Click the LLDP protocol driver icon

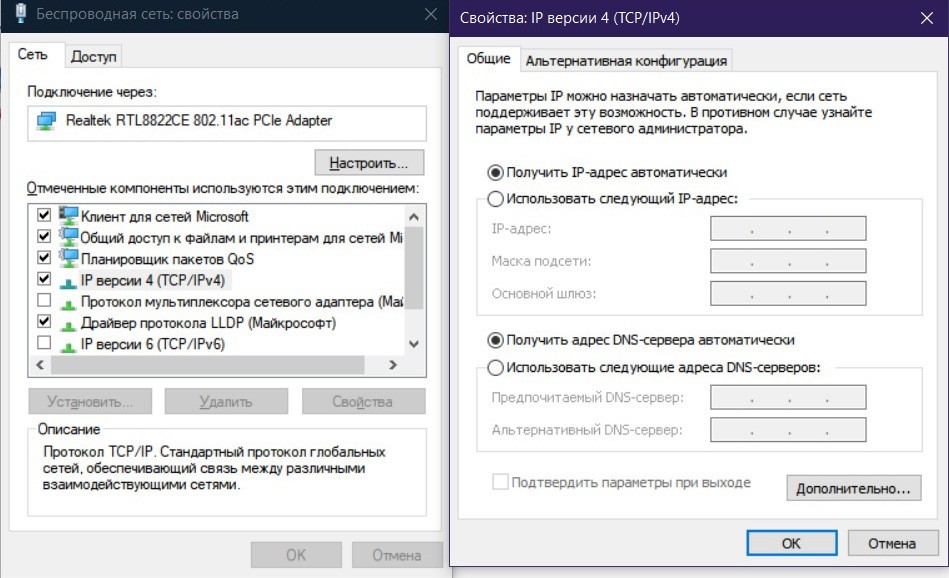click(69, 323)
